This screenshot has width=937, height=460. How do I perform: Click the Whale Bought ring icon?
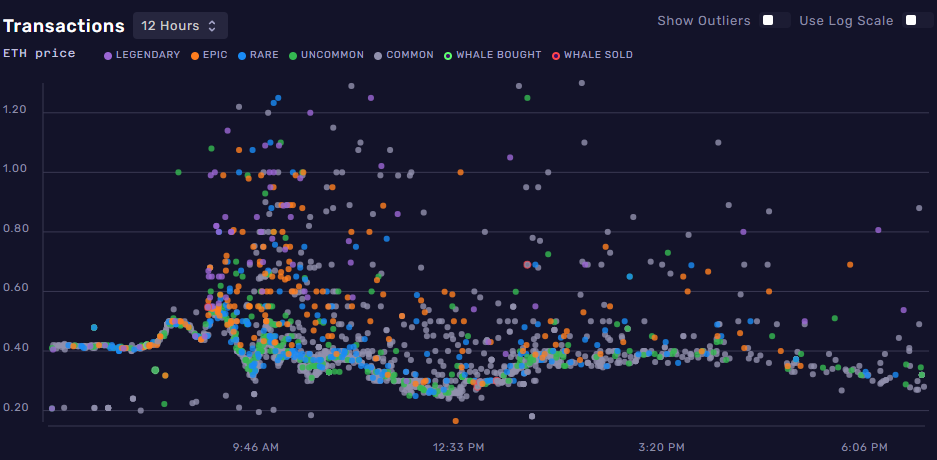tap(448, 55)
